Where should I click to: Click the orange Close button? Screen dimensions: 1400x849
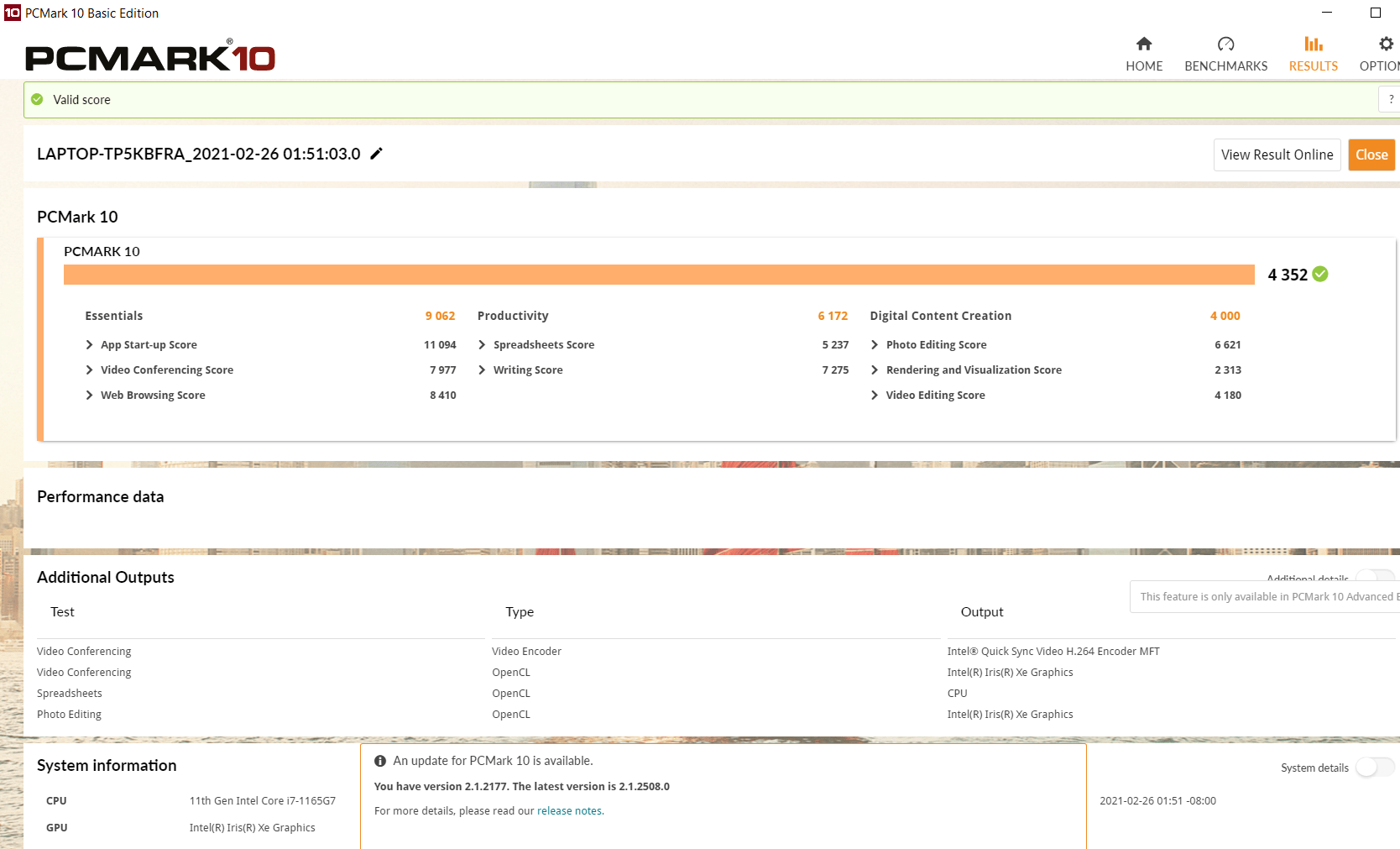(1371, 155)
